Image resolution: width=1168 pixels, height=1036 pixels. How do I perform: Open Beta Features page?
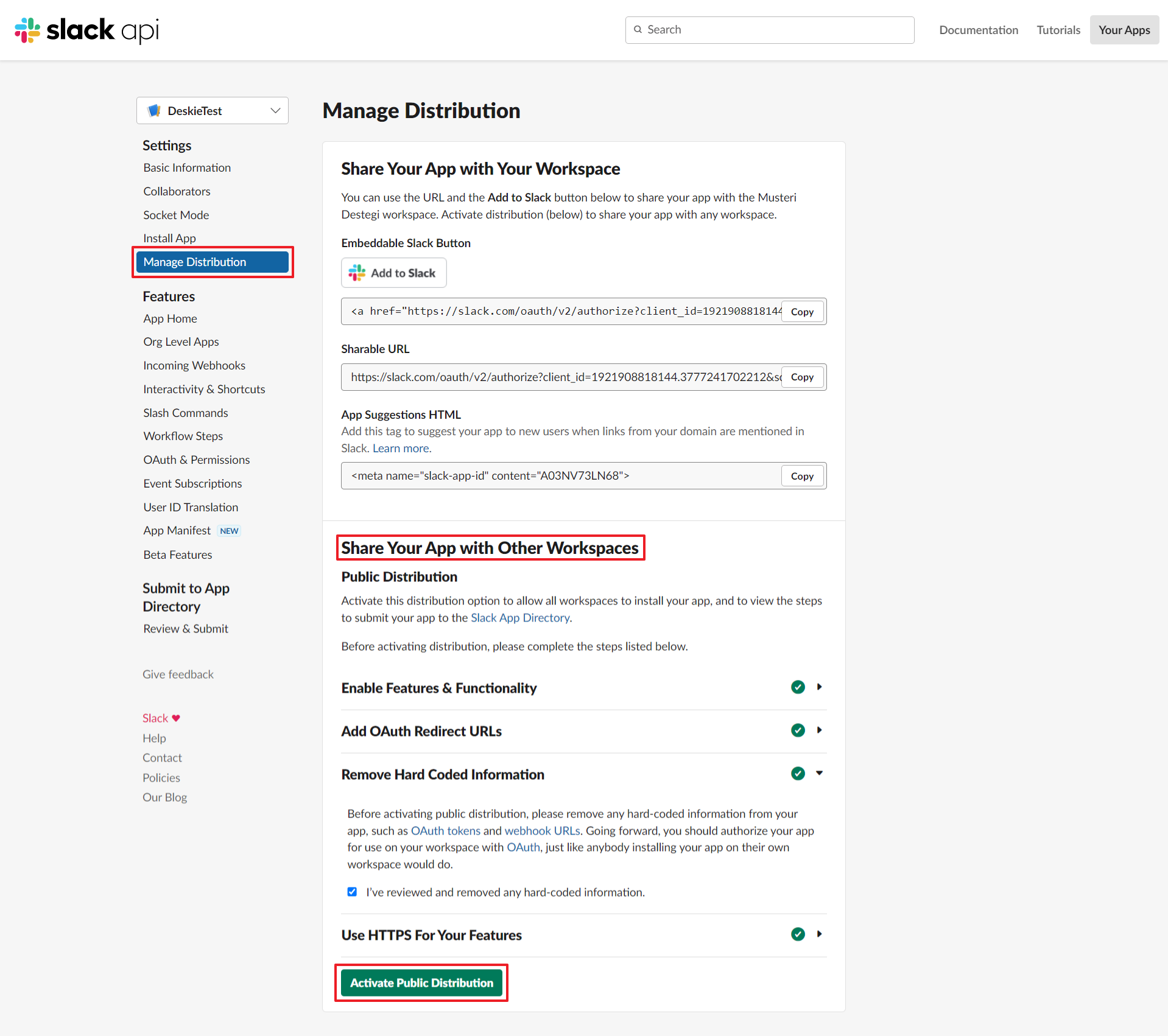coord(178,555)
